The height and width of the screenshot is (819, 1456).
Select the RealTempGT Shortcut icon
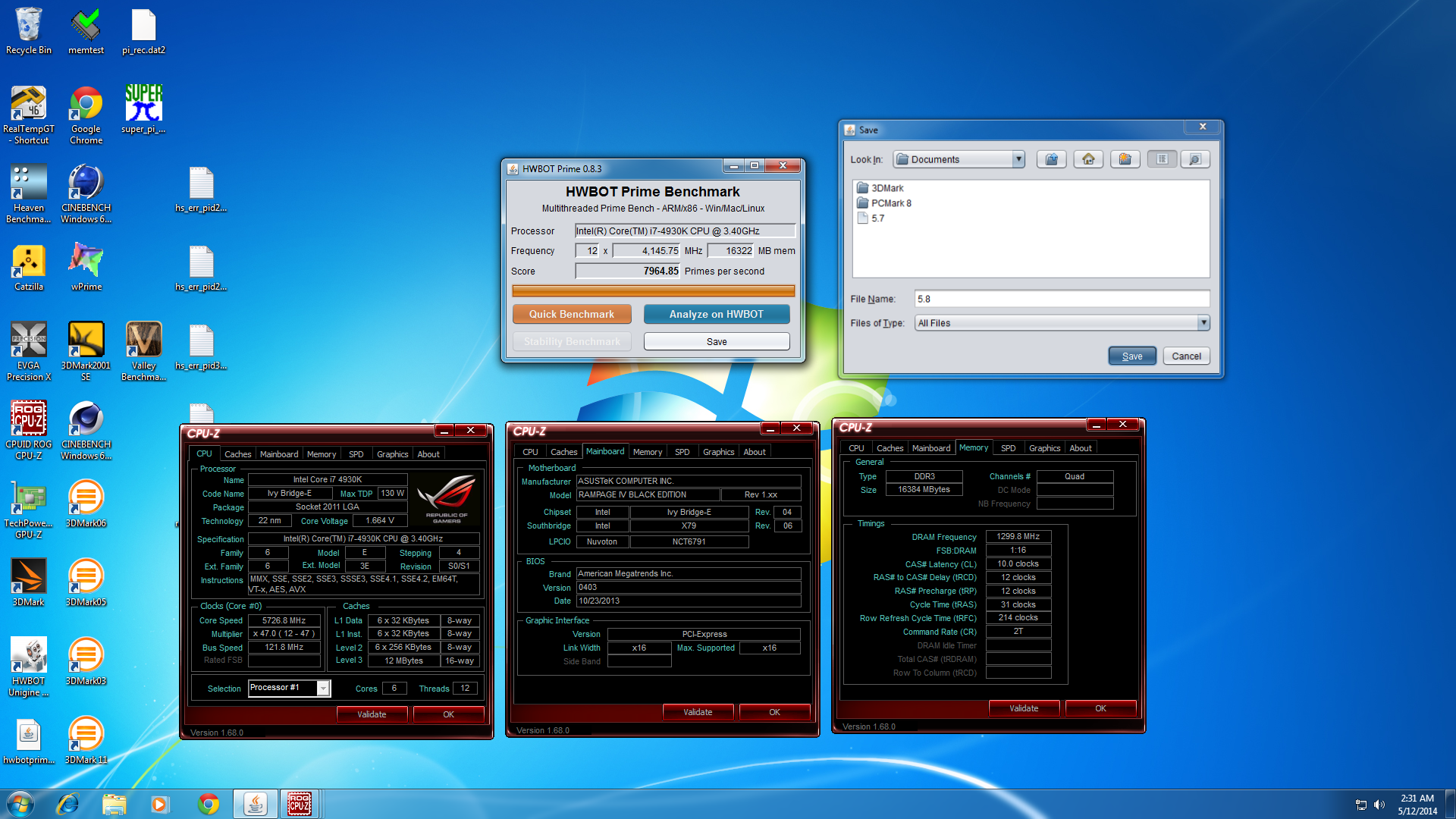[x=29, y=115]
